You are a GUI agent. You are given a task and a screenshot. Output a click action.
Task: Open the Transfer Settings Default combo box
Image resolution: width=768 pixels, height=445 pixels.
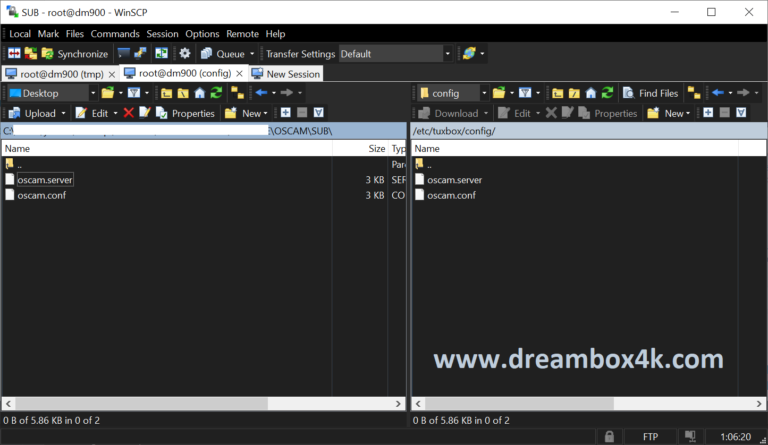click(395, 53)
